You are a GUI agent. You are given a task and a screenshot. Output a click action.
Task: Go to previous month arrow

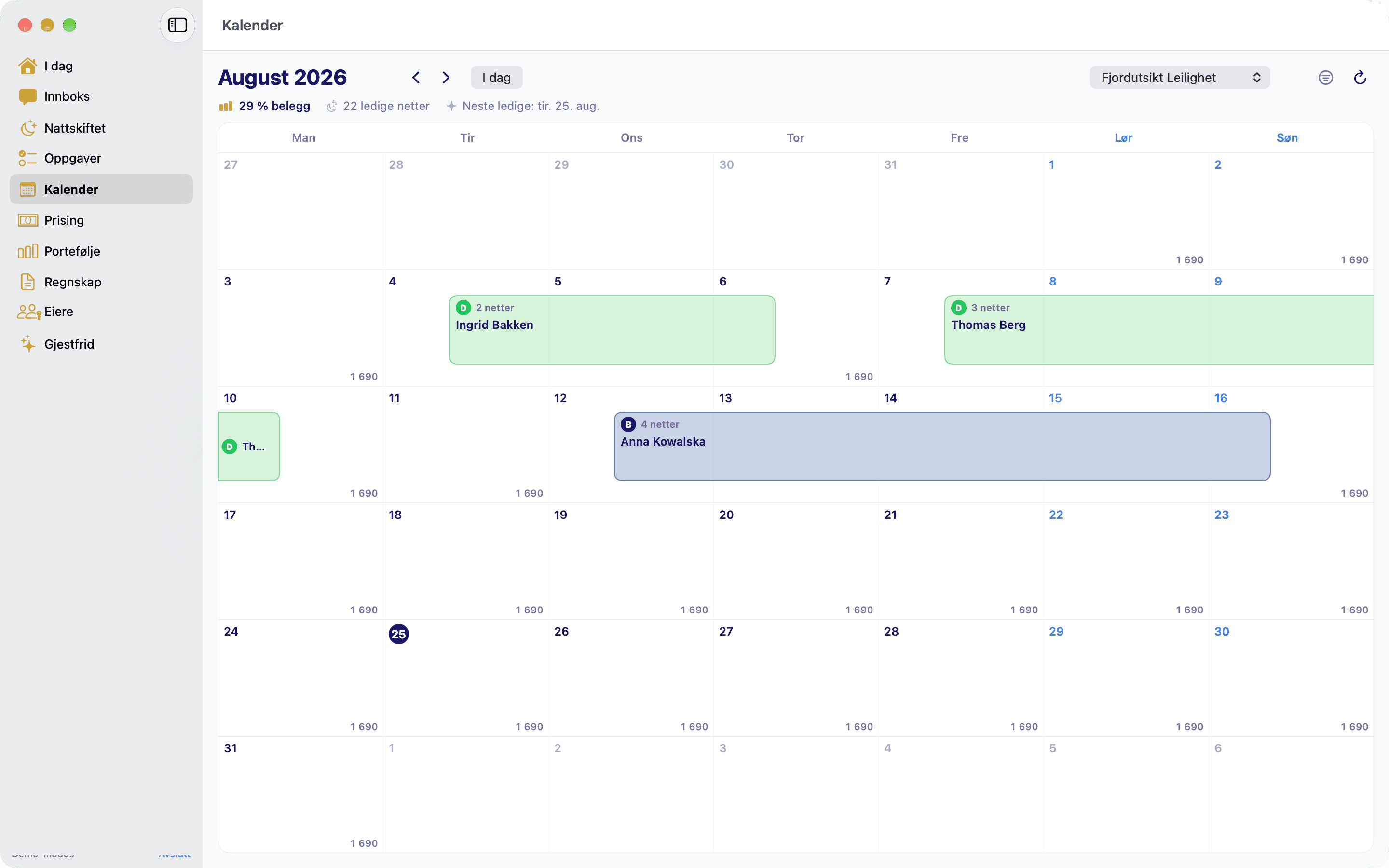416,78
